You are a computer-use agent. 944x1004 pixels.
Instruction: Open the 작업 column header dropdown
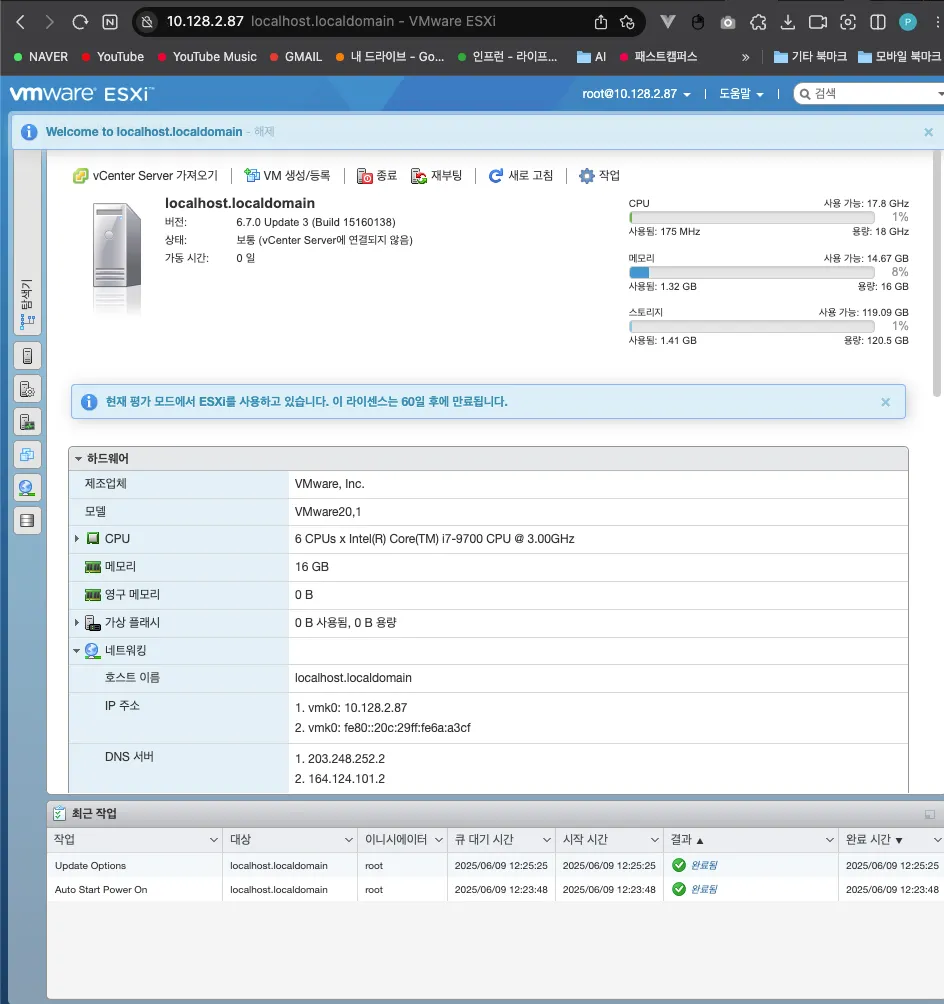tap(213, 839)
